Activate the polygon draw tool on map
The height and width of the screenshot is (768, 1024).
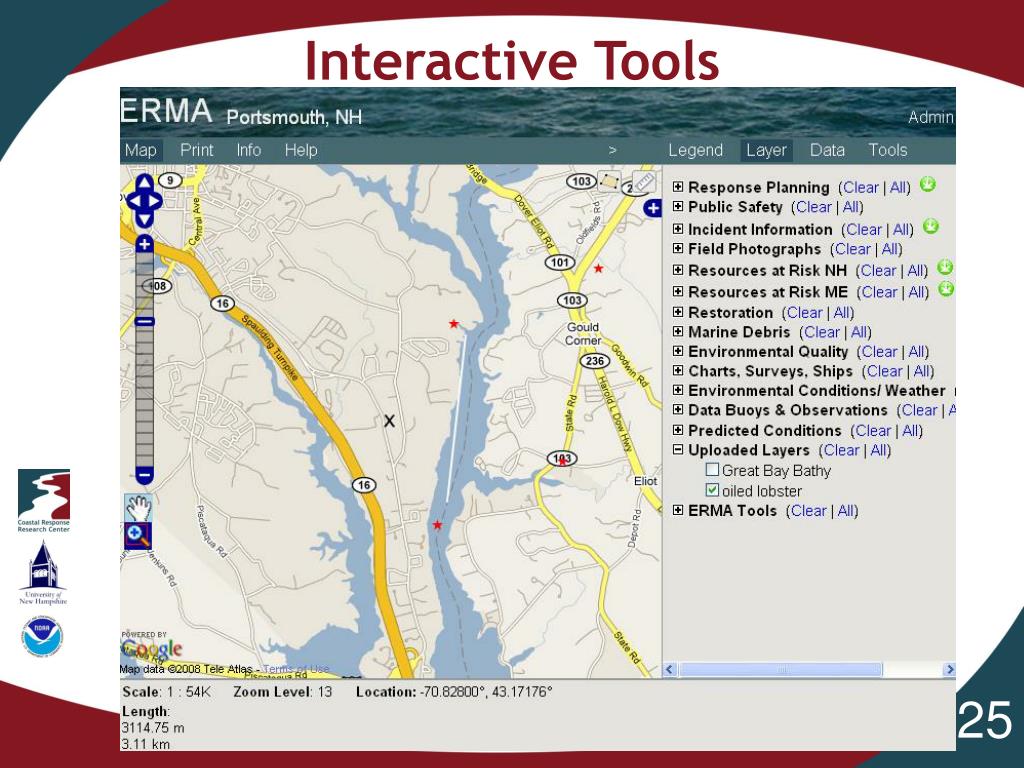pyautogui.click(x=609, y=182)
